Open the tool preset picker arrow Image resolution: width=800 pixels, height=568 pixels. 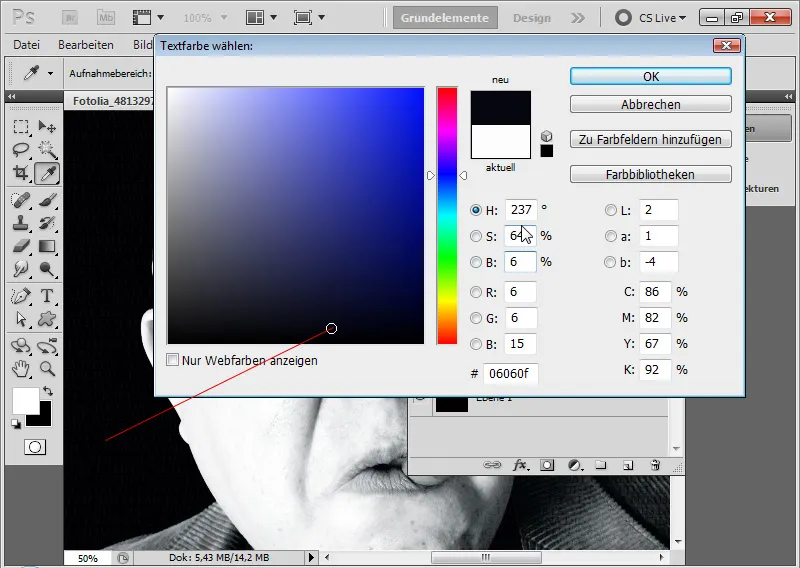coord(51,73)
